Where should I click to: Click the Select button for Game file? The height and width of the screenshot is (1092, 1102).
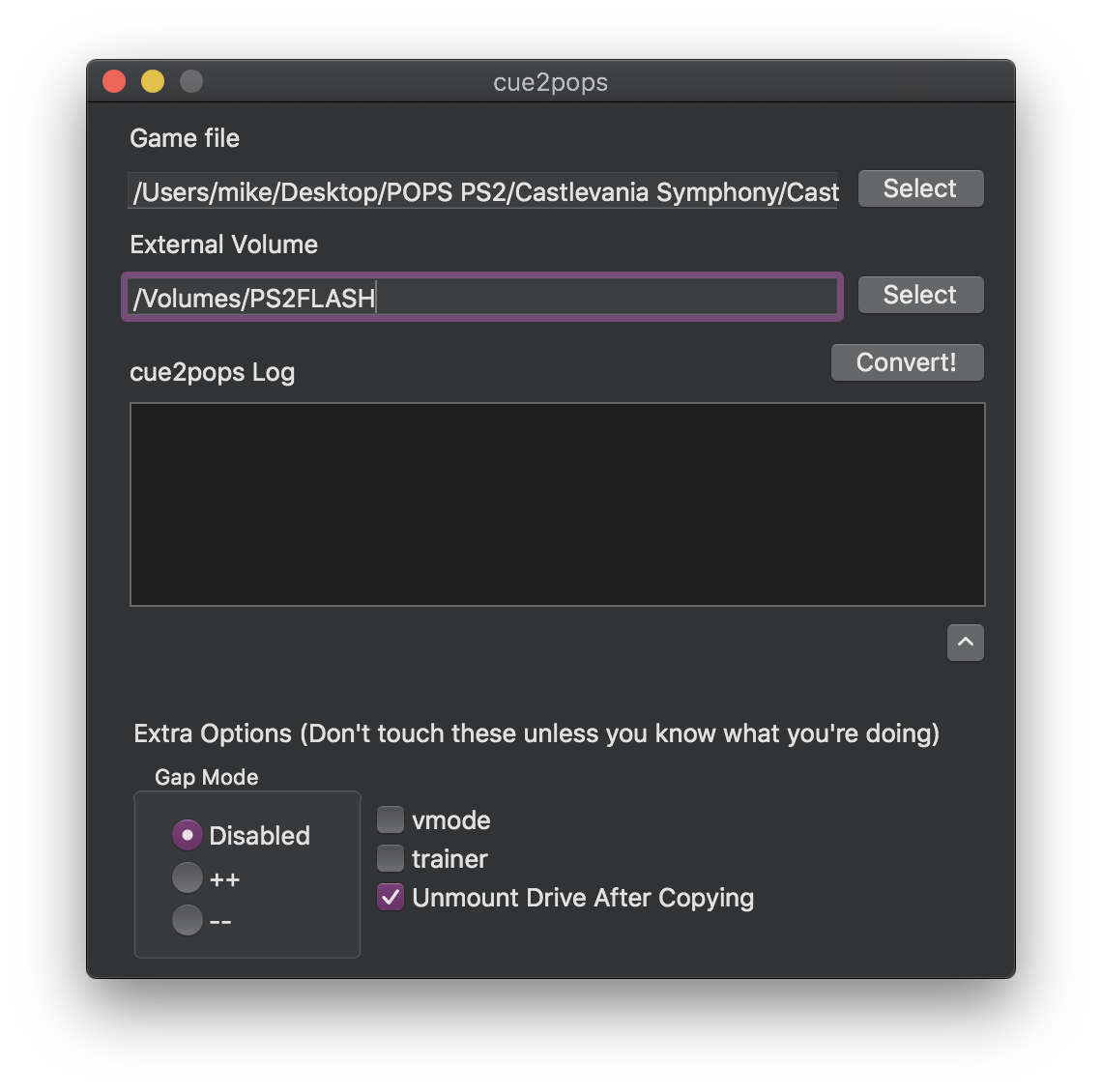click(920, 188)
